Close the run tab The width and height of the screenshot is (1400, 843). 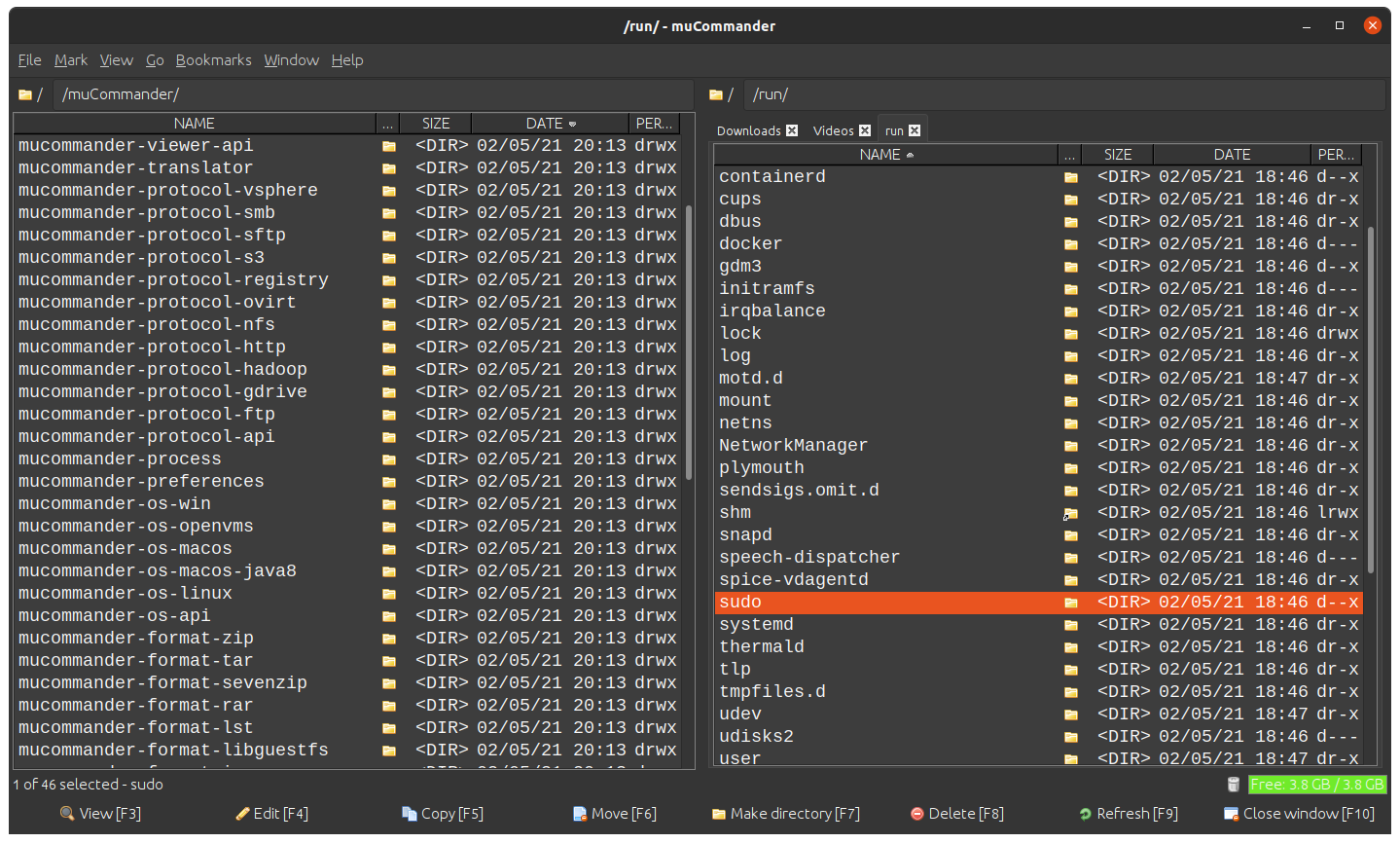click(x=914, y=128)
